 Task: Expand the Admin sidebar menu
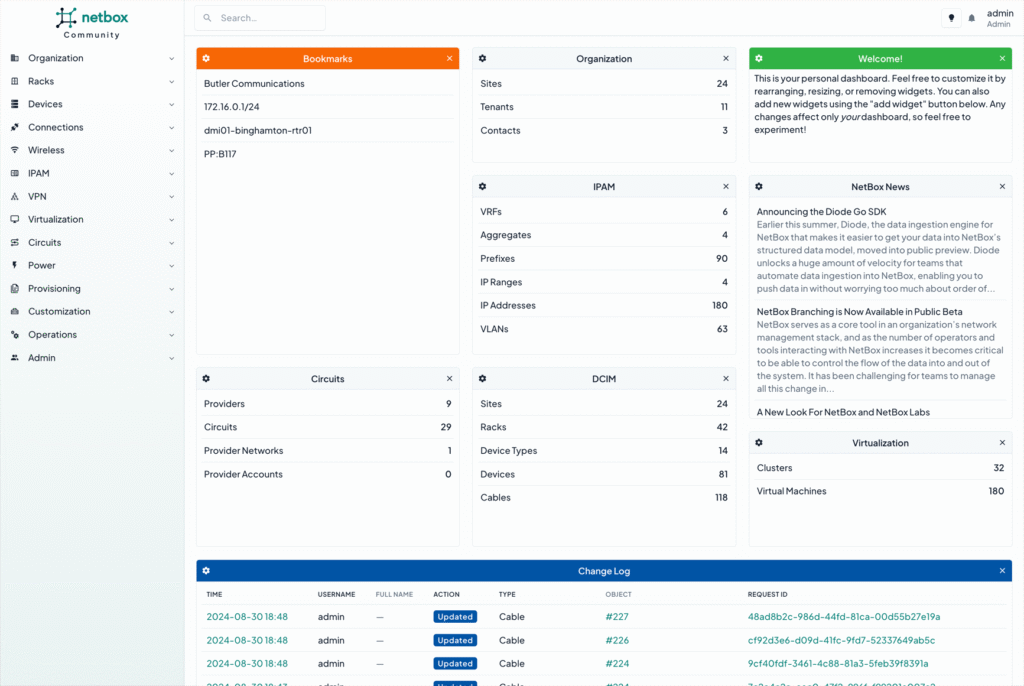[40, 357]
